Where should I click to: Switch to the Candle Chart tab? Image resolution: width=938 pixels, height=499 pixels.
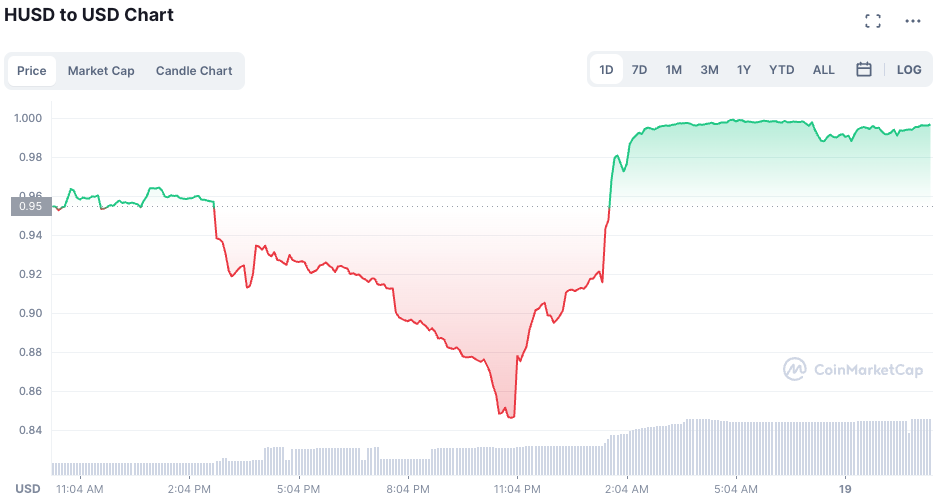pyautogui.click(x=194, y=71)
